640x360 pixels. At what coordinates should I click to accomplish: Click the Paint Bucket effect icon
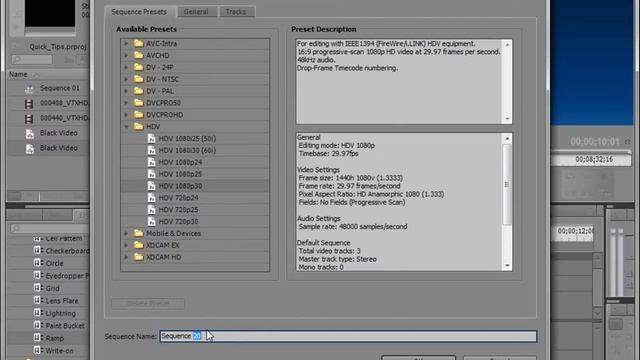[x=38, y=325]
